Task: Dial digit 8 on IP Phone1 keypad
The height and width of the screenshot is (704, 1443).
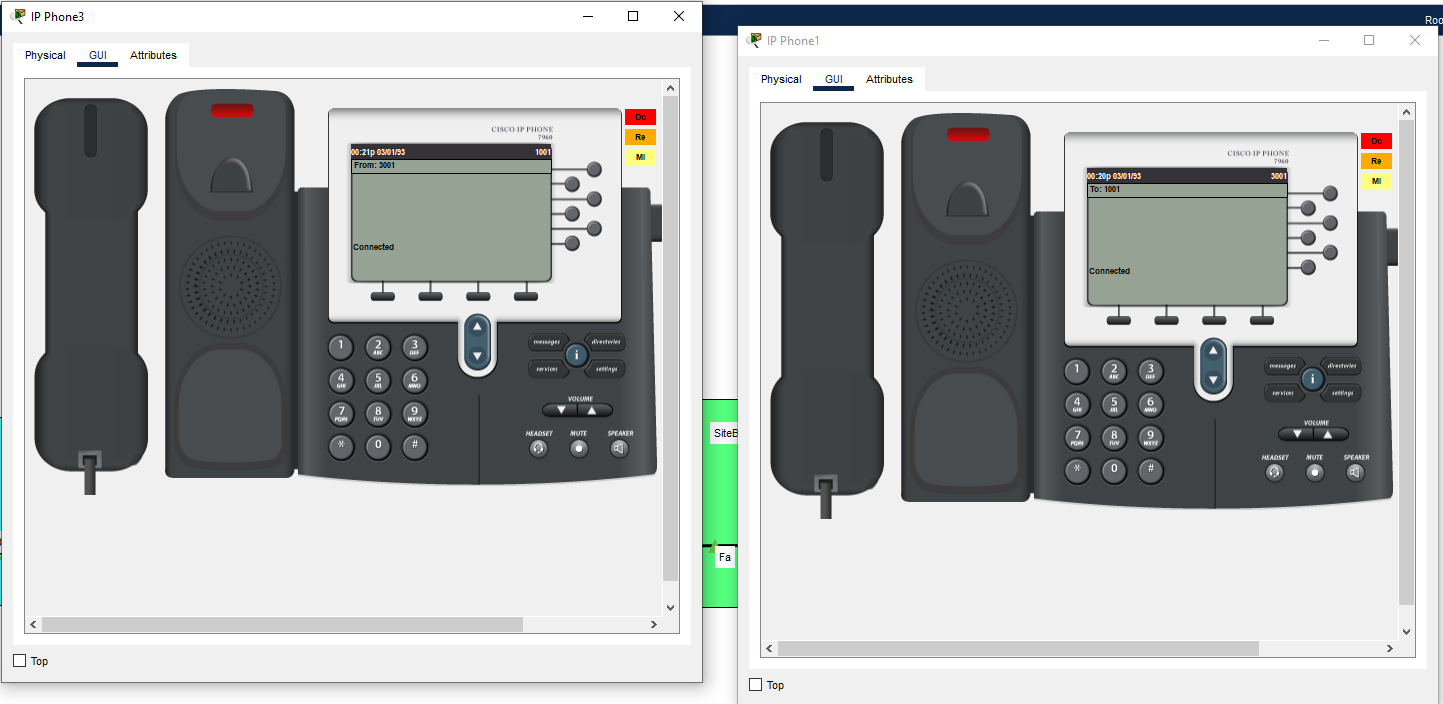Action: pos(1114,436)
